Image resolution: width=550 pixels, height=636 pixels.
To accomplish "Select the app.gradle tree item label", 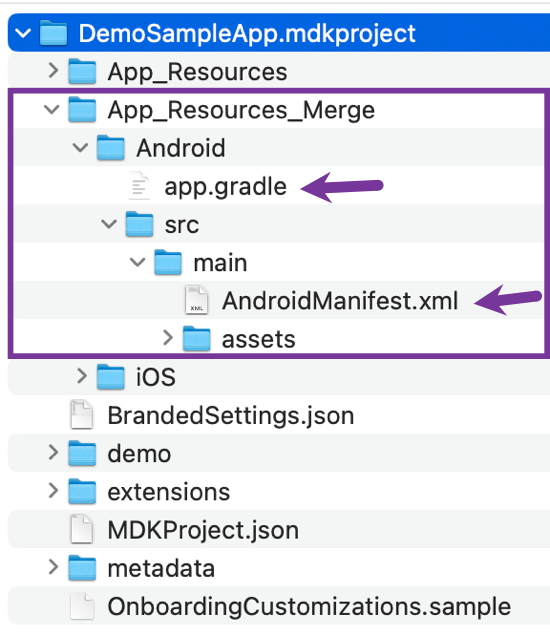I will point(226,187).
